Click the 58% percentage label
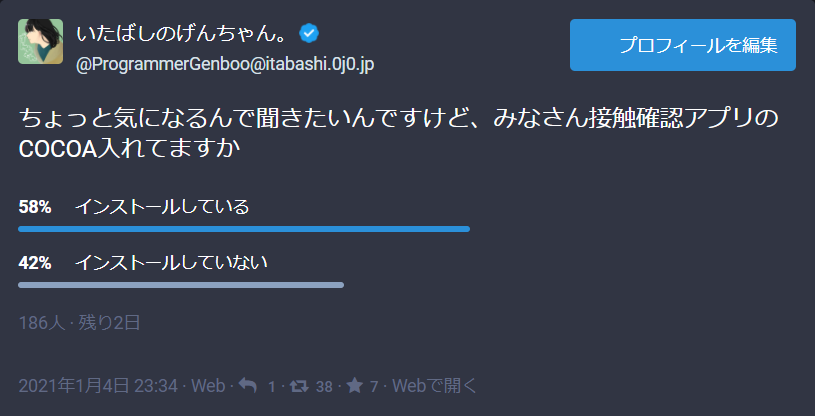The width and height of the screenshot is (815, 416). (x=35, y=207)
